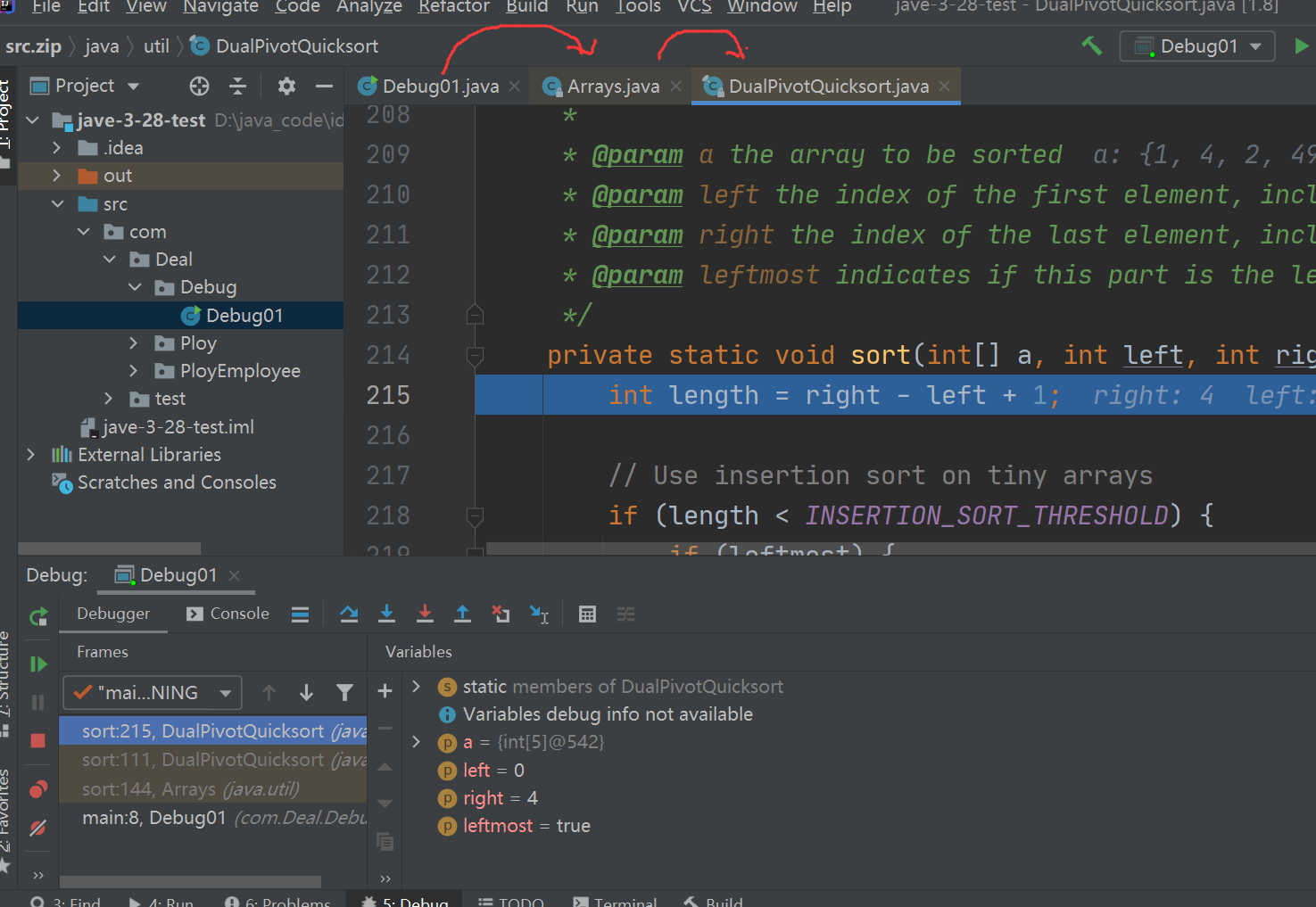
Task: Collapse the jave-3-28-test project root
Action: point(33,120)
